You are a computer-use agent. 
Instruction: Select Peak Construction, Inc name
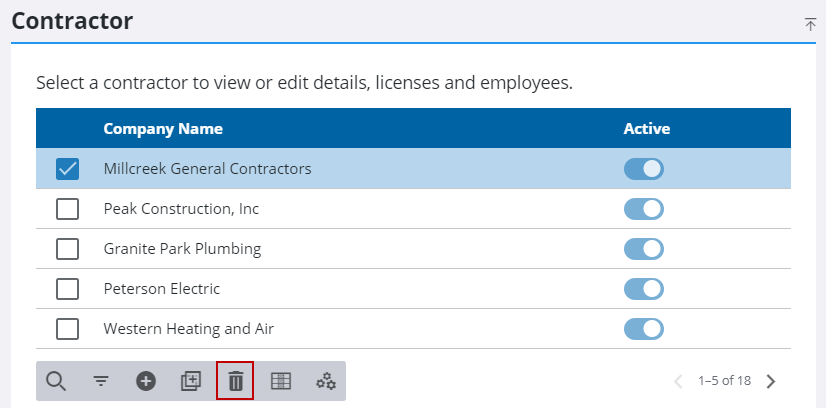click(181, 209)
